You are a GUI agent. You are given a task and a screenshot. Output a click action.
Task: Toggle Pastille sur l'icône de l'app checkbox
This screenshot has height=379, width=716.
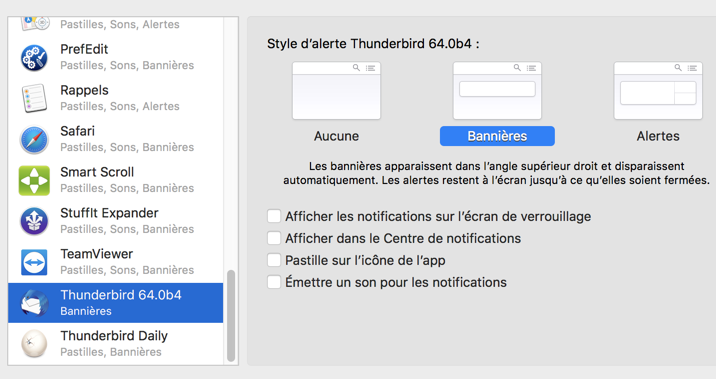(274, 260)
